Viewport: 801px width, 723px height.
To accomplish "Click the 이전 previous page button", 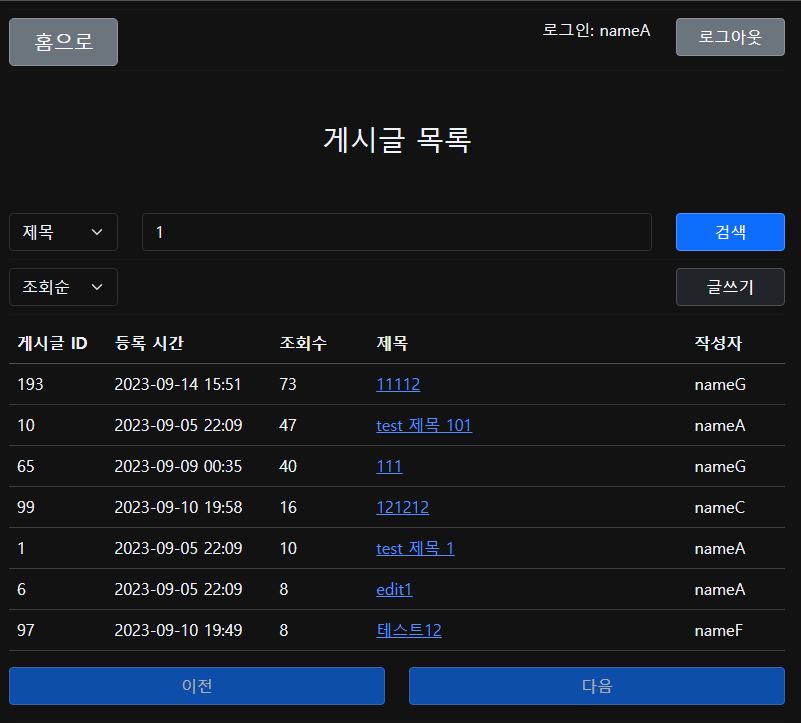I will tap(197, 686).
